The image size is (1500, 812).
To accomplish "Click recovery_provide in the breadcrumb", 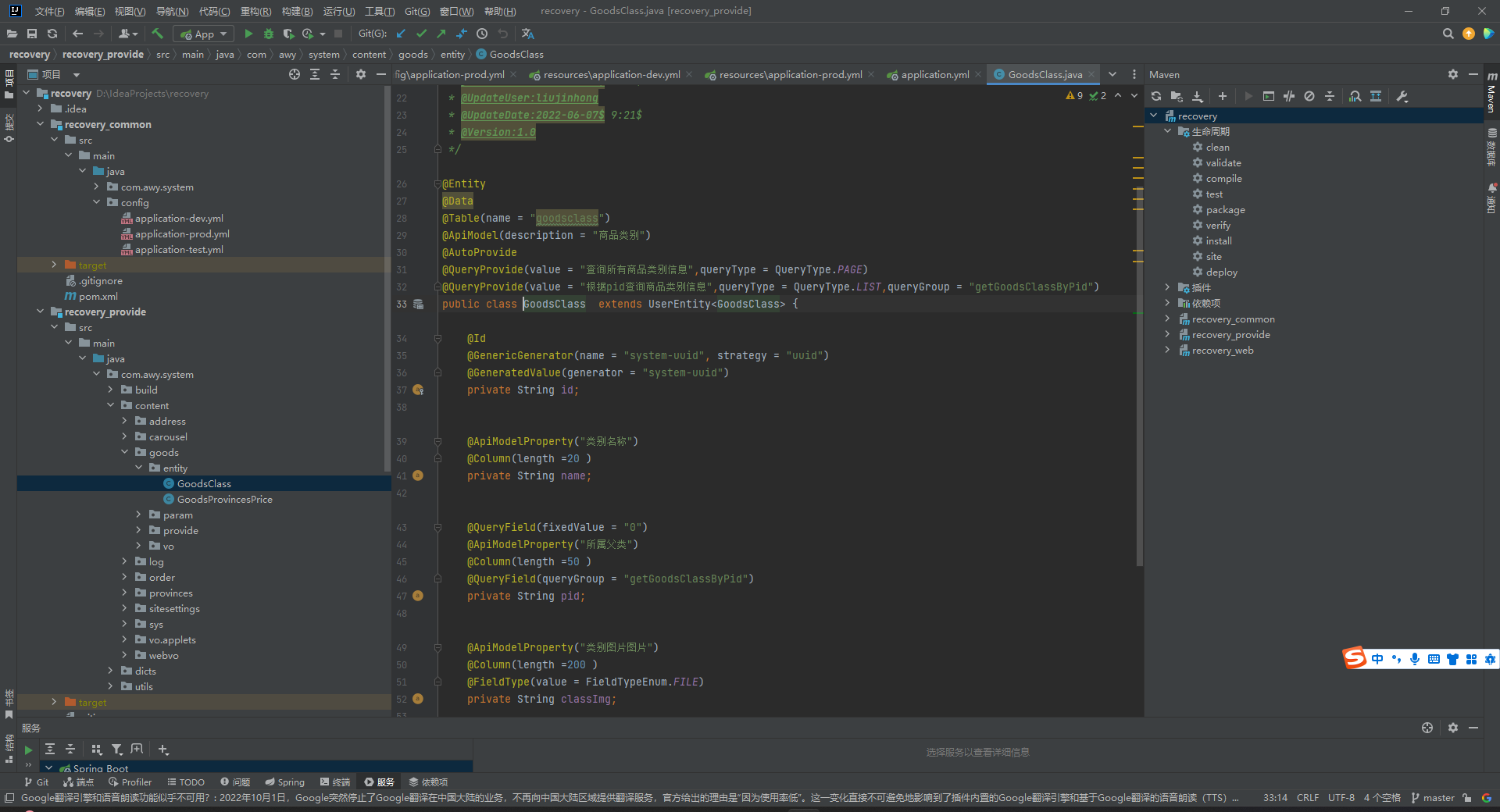I will click(103, 54).
